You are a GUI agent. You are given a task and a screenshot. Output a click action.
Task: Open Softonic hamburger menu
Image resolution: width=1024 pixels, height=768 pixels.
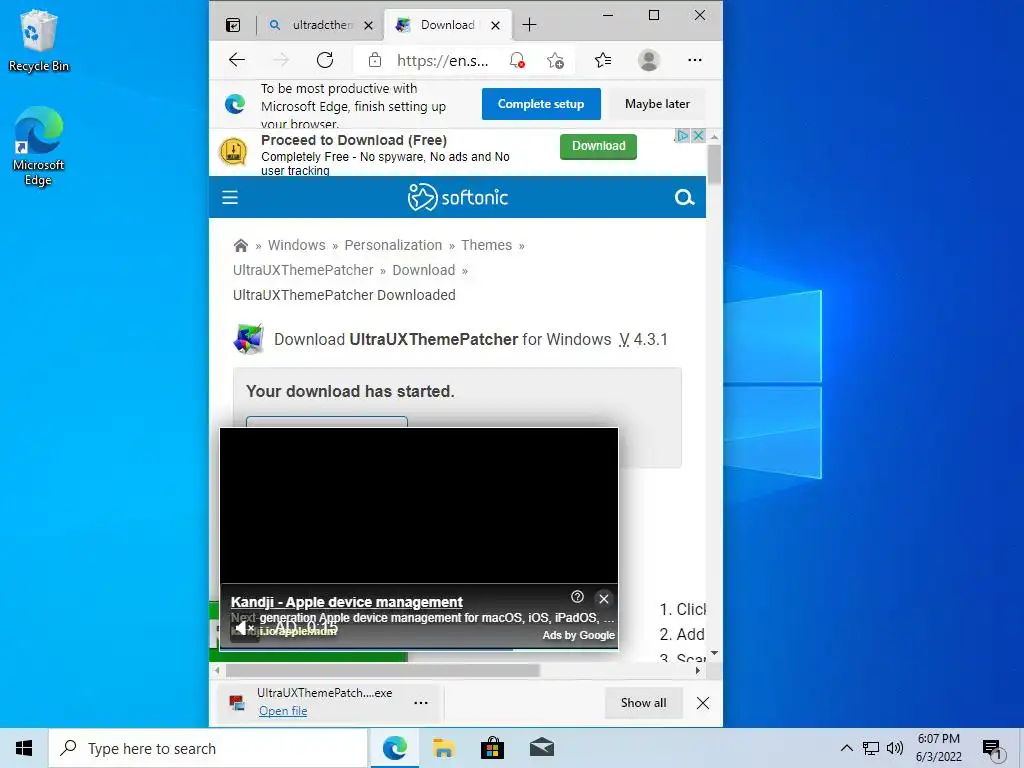coord(230,197)
